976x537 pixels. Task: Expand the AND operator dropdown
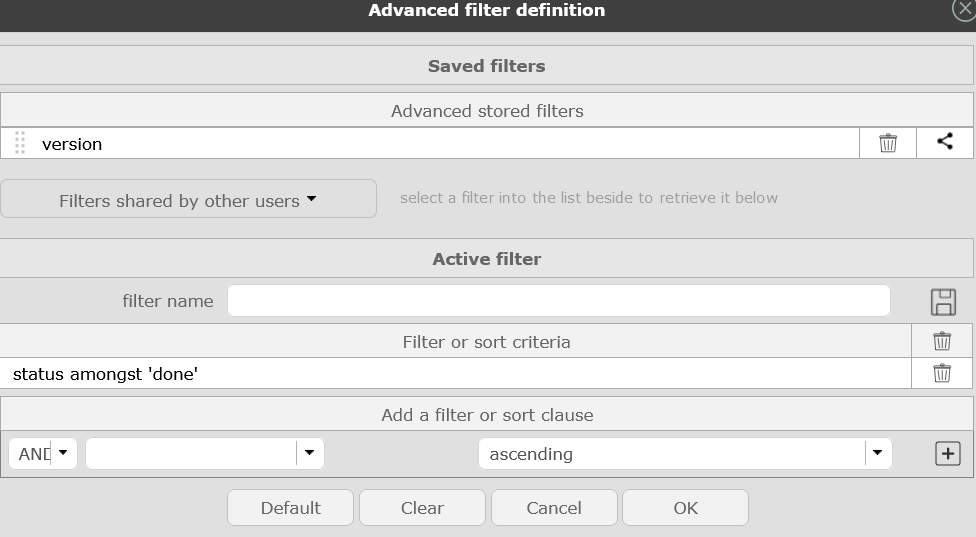click(x=63, y=453)
